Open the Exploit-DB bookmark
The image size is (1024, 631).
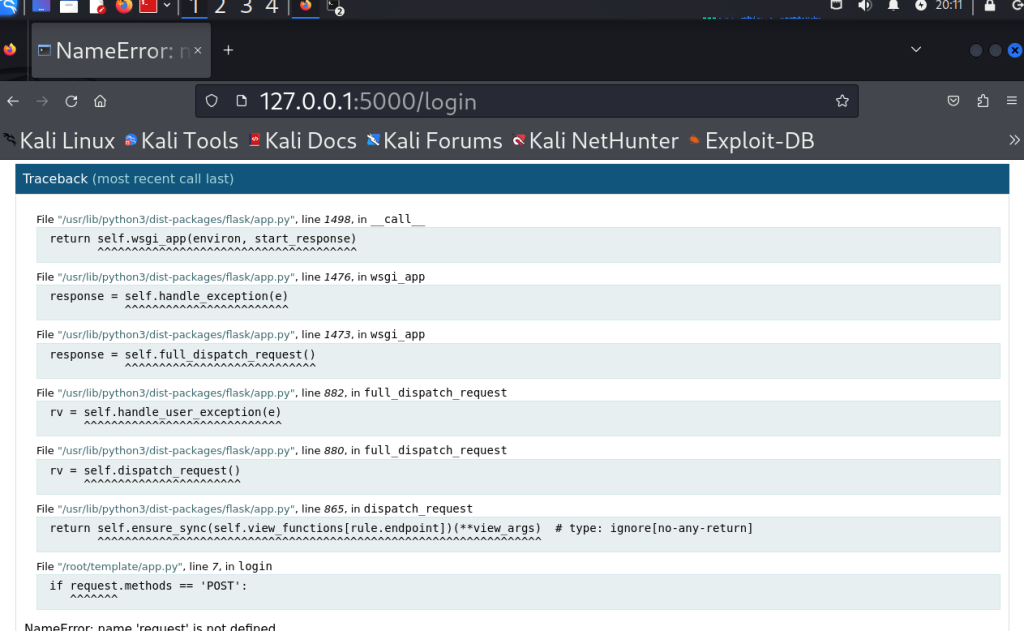pos(750,141)
